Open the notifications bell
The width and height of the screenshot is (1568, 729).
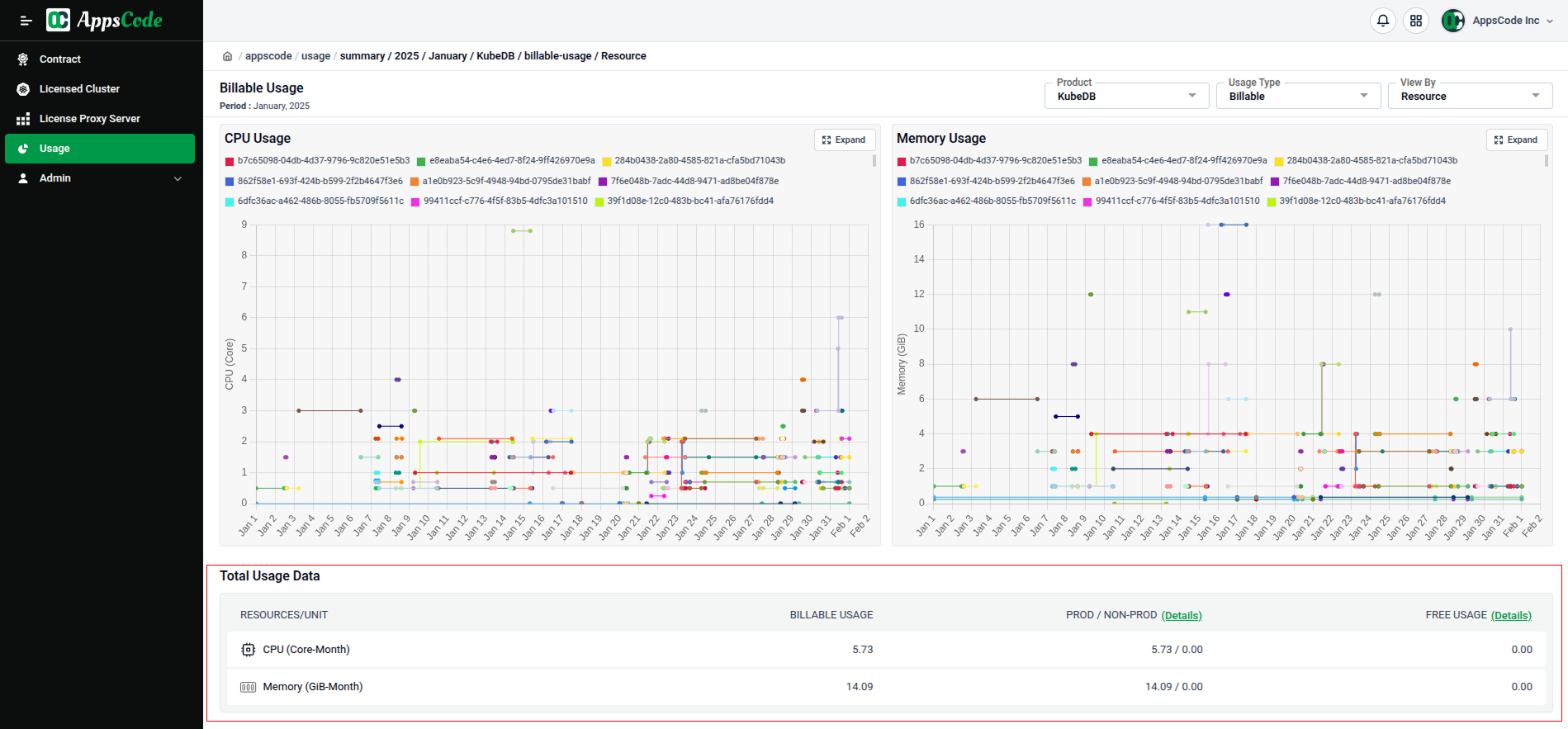click(x=1382, y=21)
